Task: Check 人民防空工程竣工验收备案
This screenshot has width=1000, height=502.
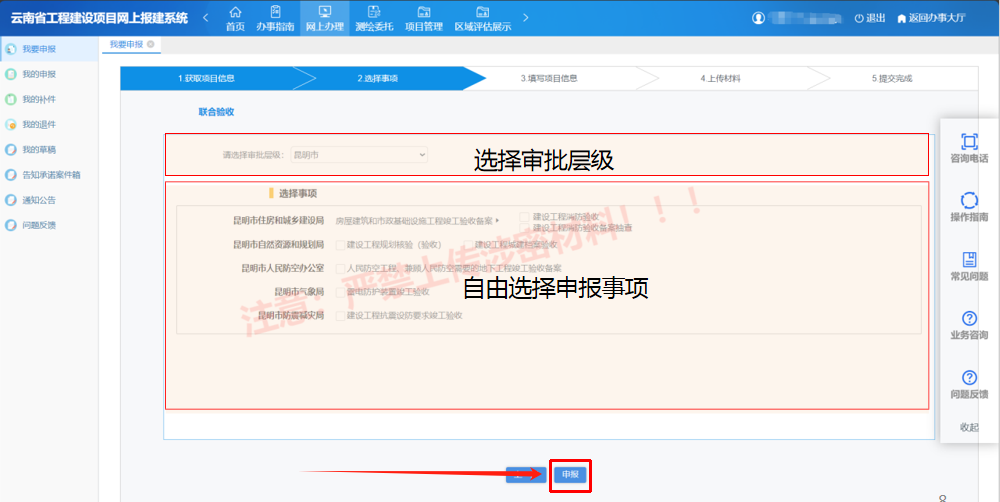Action: click(x=340, y=269)
